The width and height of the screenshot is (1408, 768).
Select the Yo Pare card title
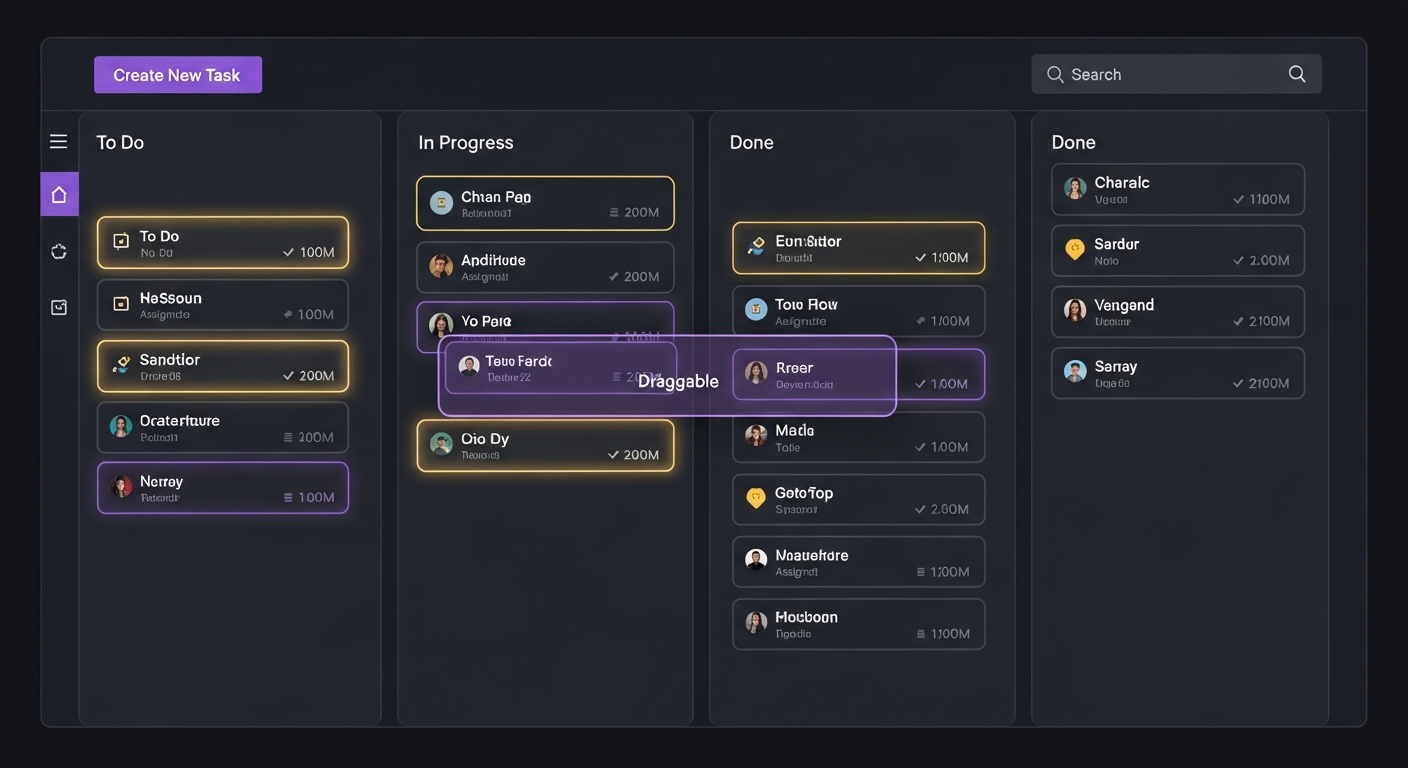(x=486, y=321)
